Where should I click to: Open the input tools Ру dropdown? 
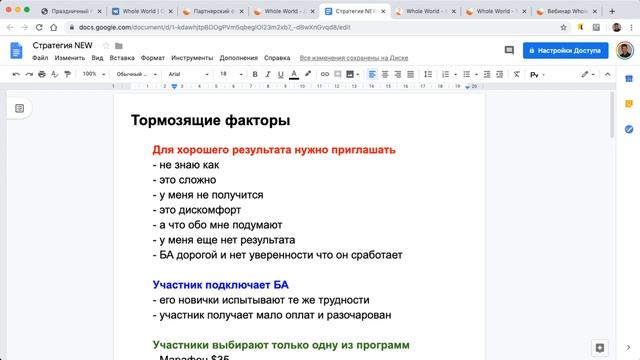pos(537,75)
